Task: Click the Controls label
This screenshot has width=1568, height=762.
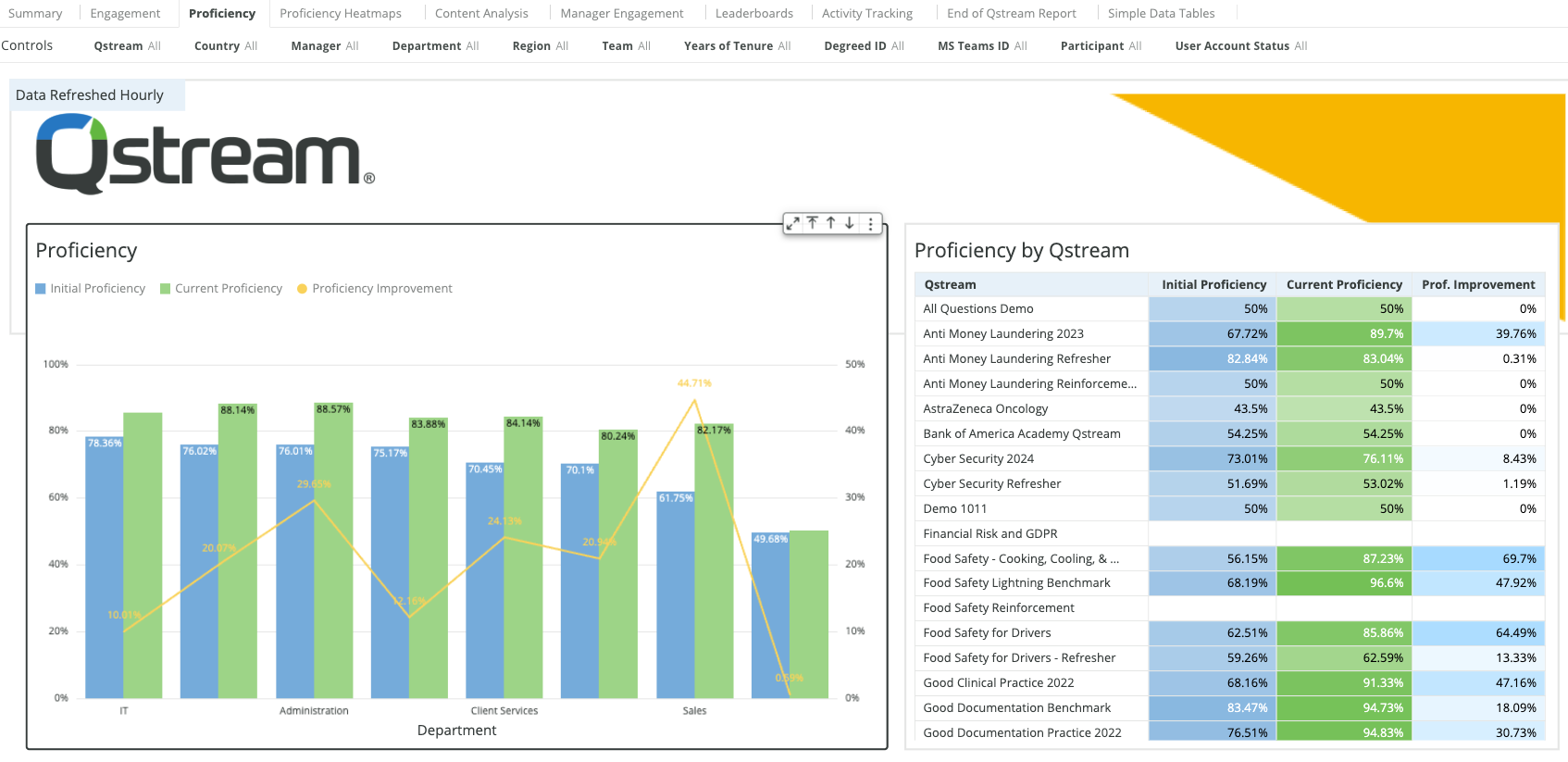Action: [x=27, y=45]
